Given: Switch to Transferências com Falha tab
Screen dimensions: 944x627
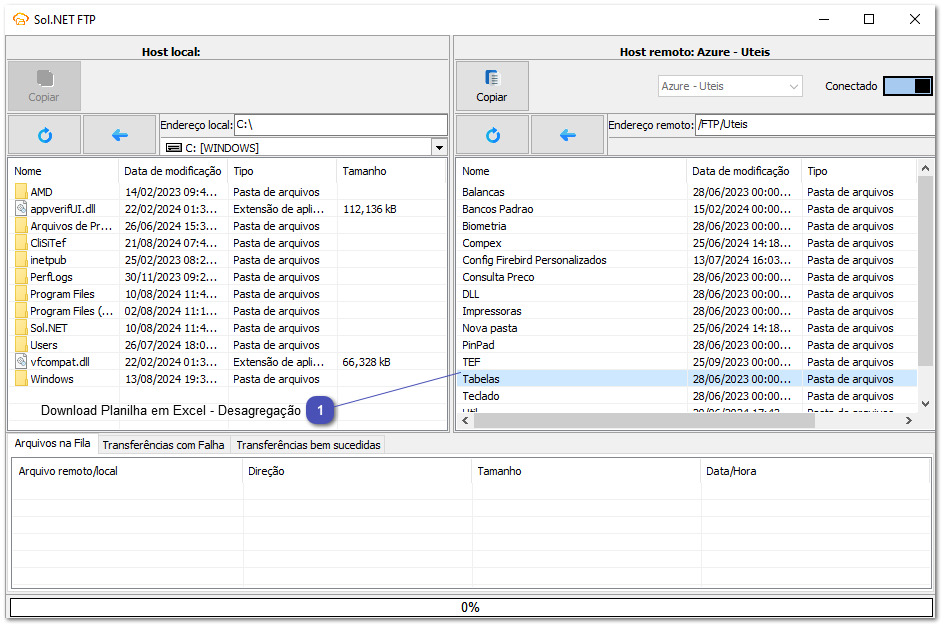Looking at the screenshot, I should tap(163, 445).
